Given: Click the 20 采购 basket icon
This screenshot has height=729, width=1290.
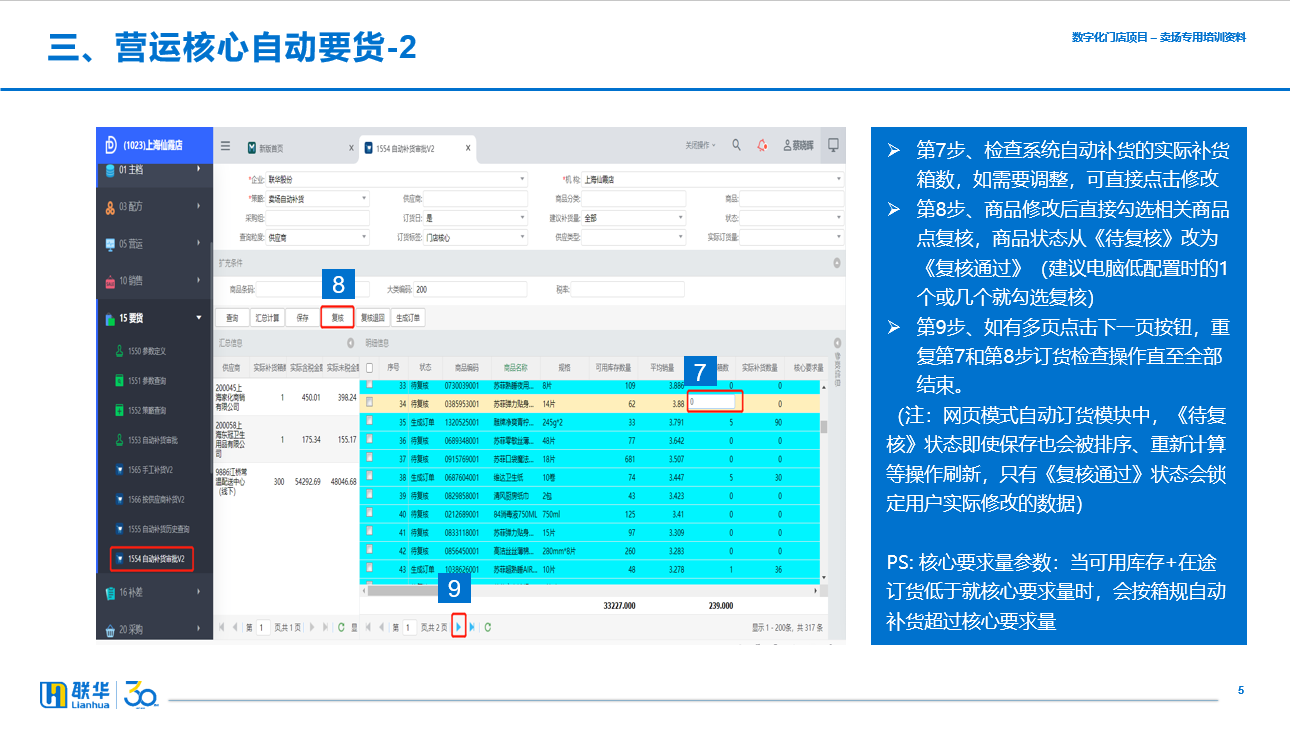Looking at the screenshot, I should point(110,630).
